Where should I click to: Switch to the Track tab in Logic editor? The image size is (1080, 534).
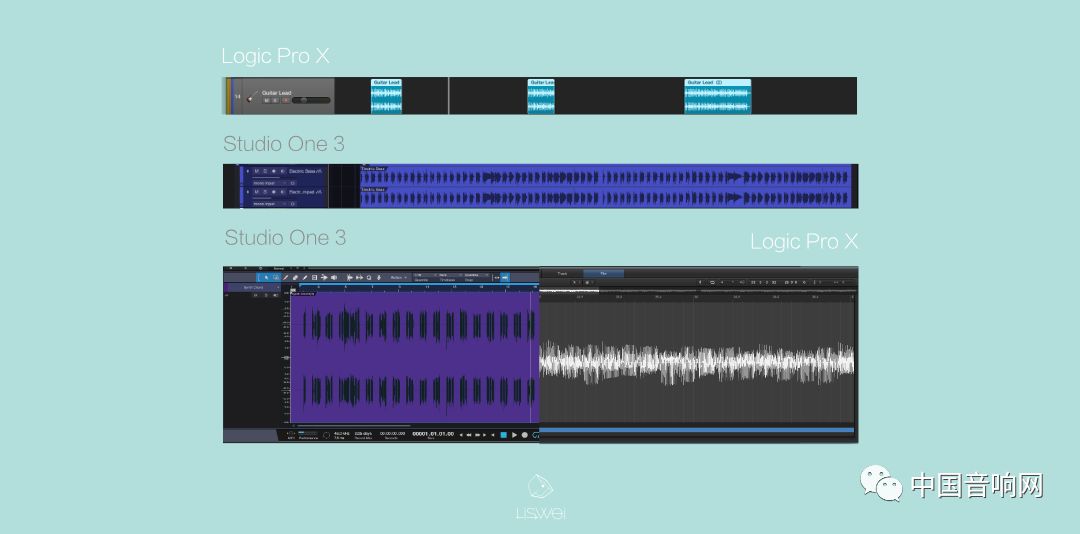tap(562, 274)
